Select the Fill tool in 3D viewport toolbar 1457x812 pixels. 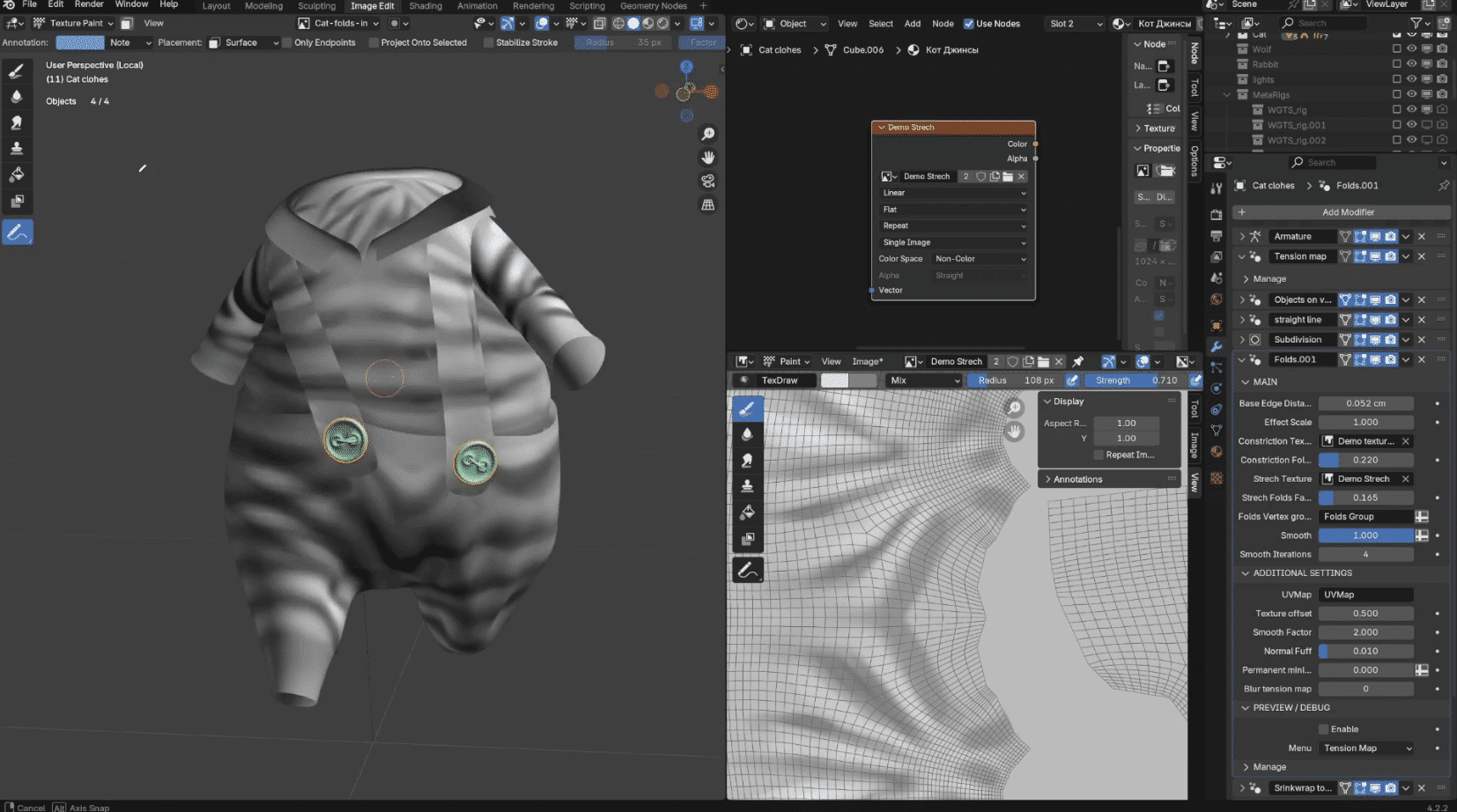point(17,174)
